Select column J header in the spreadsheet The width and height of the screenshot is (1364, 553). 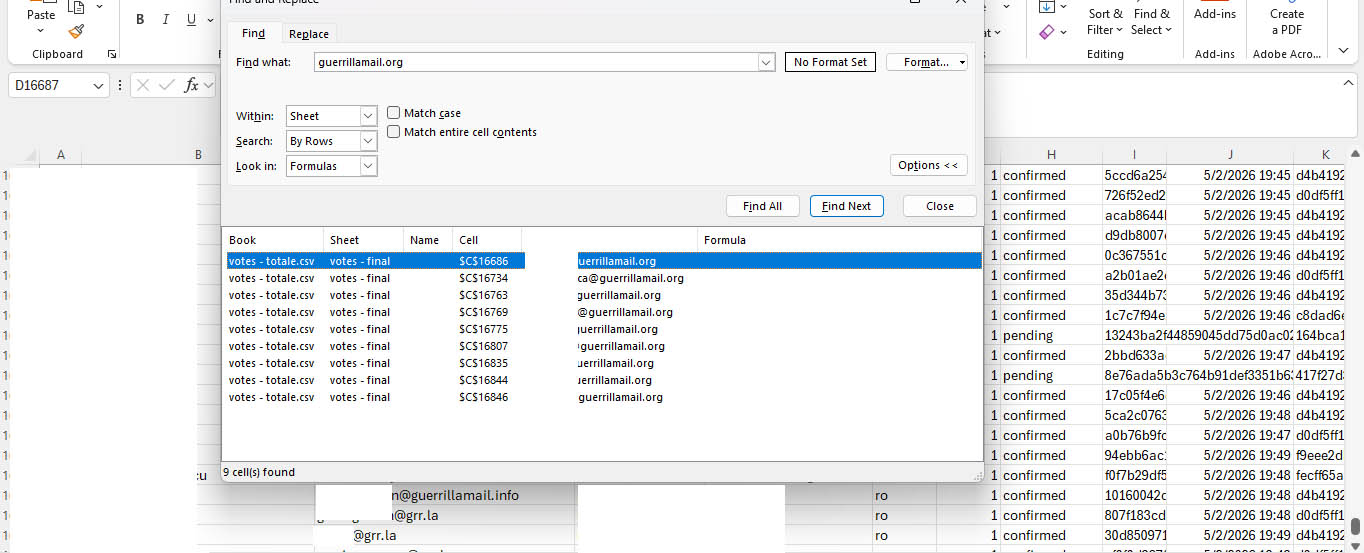tap(1230, 154)
